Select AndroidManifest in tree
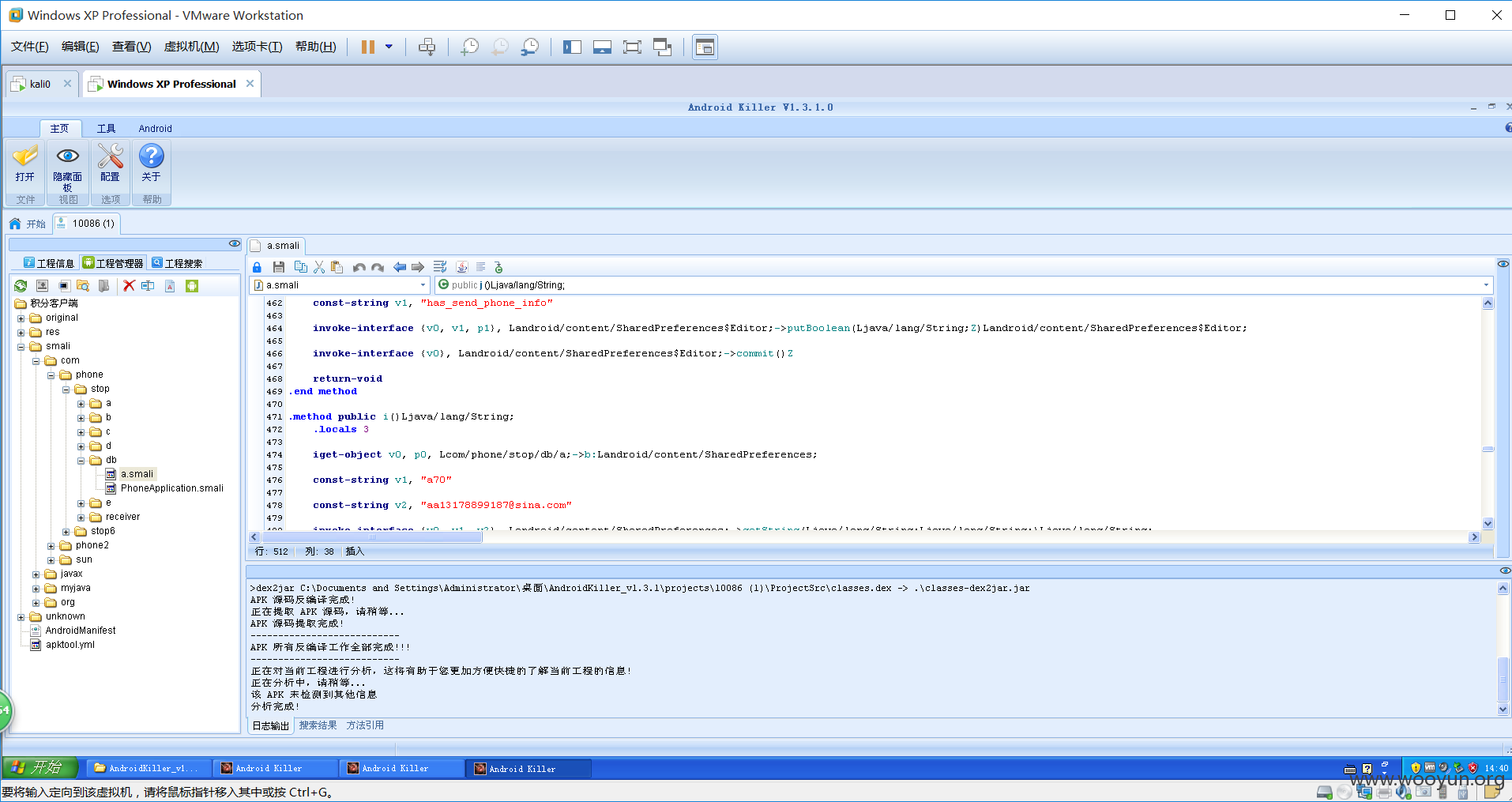Screen dimensions: 1512x802 80,631
